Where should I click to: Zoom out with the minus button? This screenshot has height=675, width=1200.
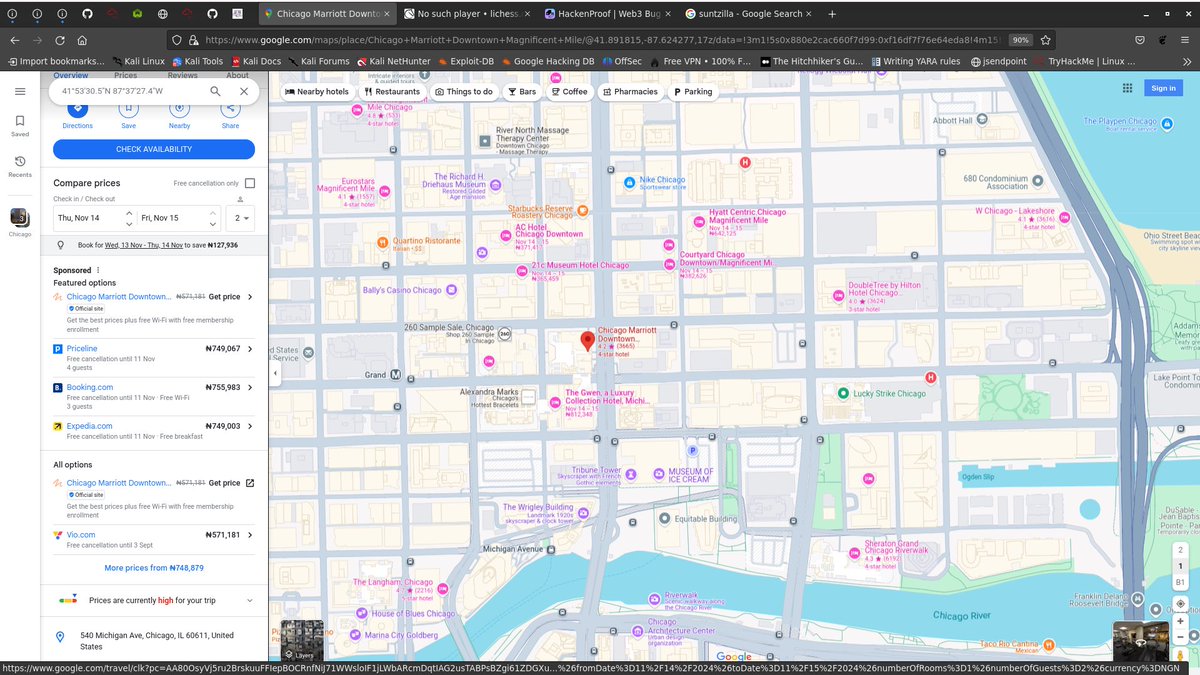click(1181, 637)
